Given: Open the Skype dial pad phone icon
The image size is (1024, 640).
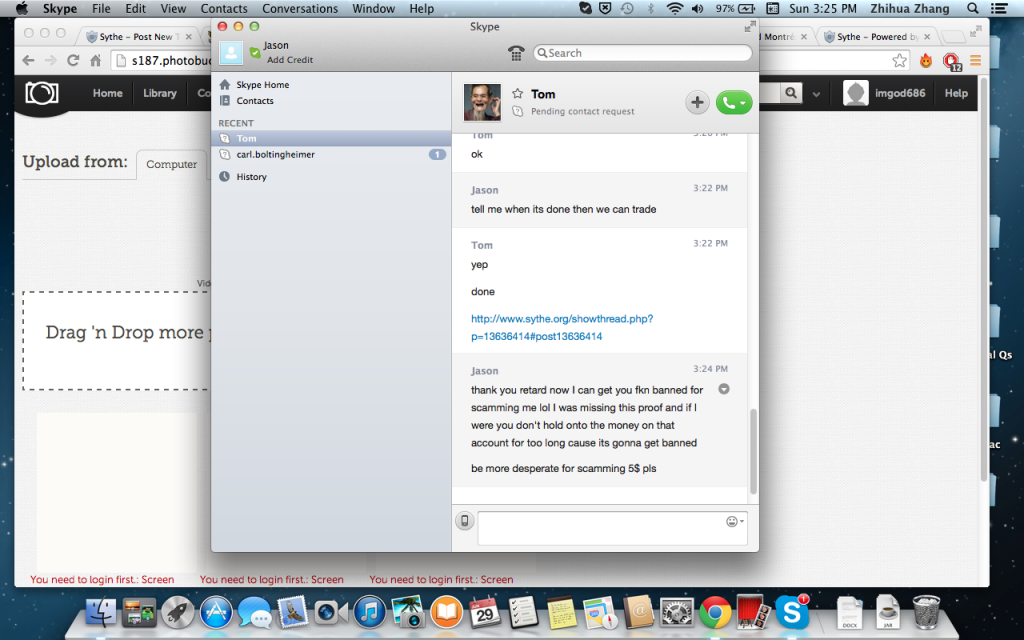Looking at the screenshot, I should point(516,54).
